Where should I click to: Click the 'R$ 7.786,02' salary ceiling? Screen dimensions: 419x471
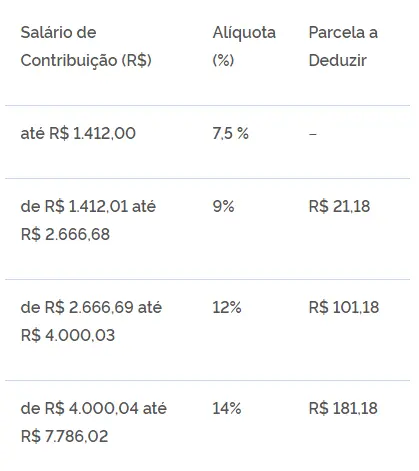coord(65,436)
